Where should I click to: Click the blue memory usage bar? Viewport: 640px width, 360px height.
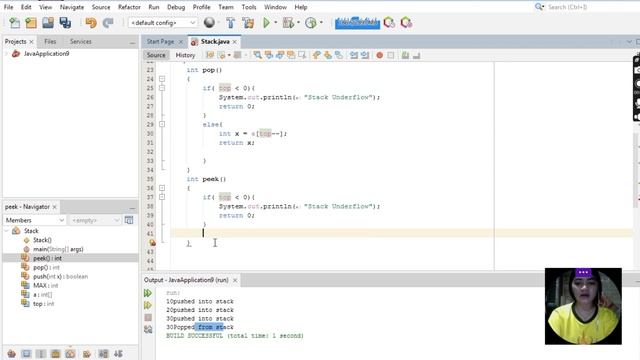[357, 23]
